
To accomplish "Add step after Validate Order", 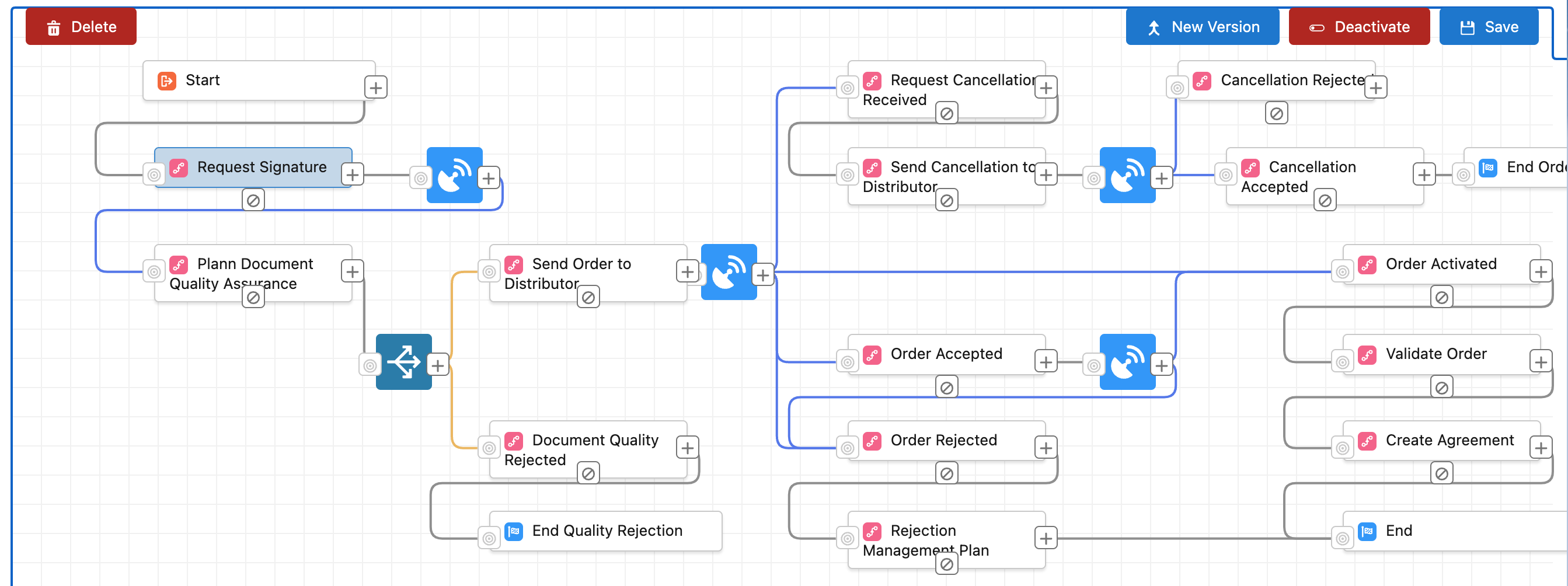I will 1541,362.
